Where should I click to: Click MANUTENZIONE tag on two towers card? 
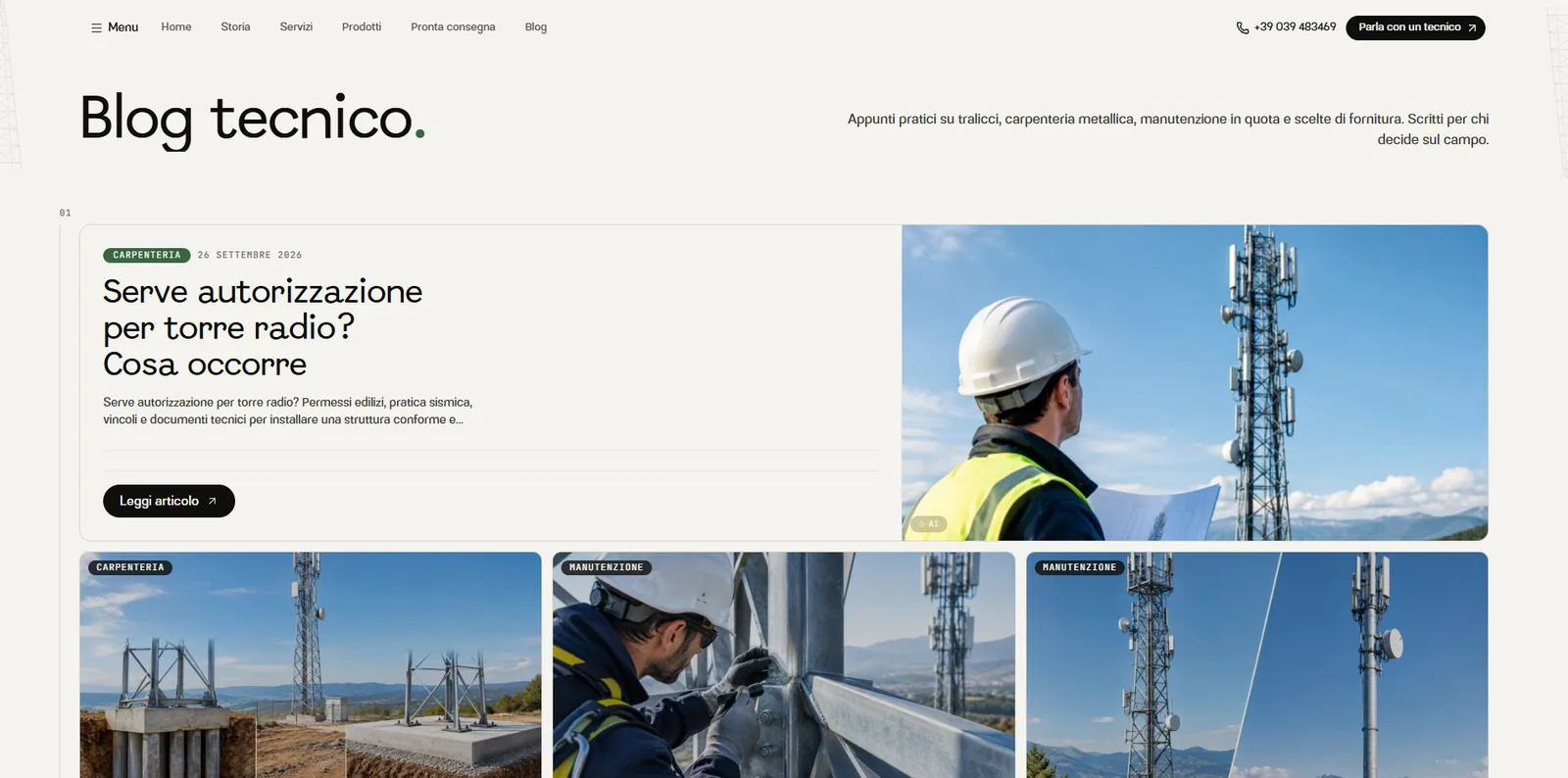[x=1080, y=567]
